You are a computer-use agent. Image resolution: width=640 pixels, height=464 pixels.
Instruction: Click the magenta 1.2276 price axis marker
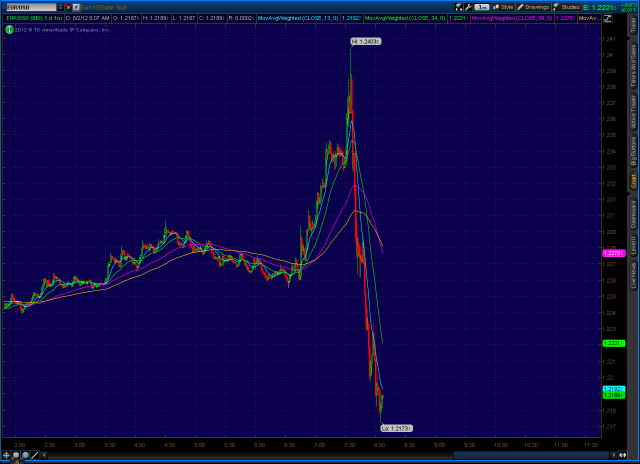(613, 253)
